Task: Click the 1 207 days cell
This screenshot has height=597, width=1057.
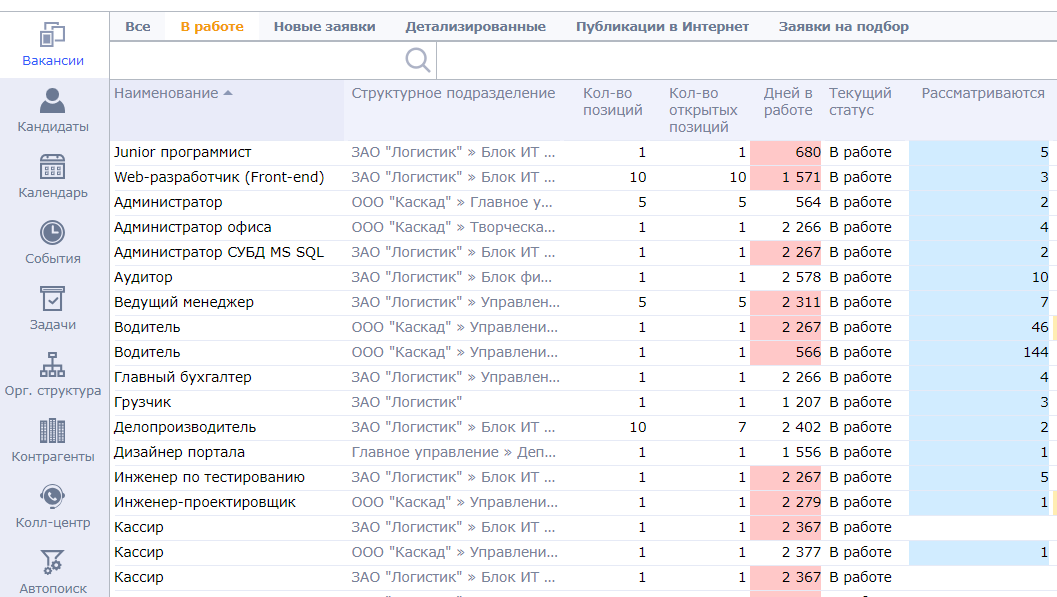Action: click(x=785, y=402)
